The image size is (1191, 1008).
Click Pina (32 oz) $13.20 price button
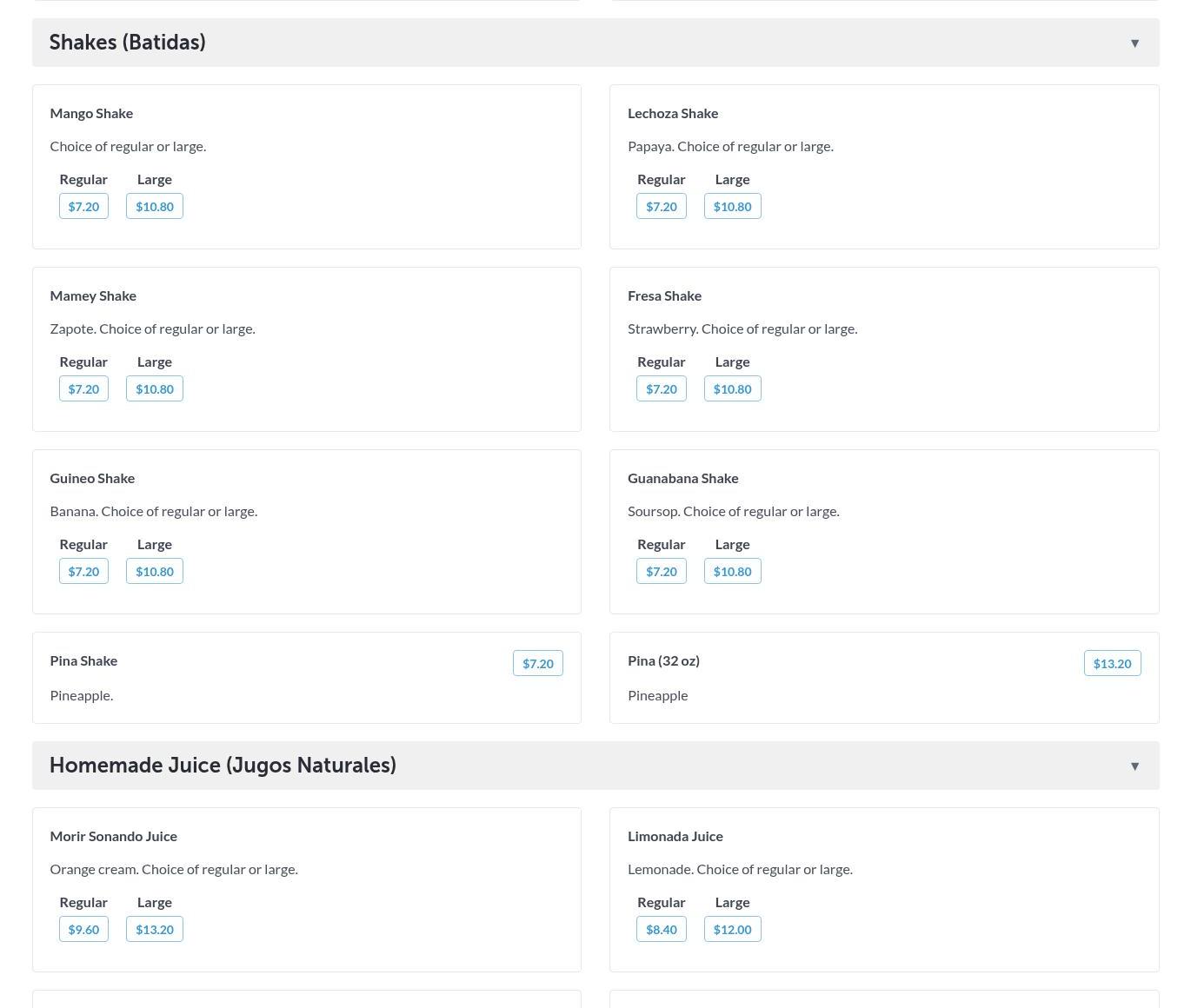(x=1112, y=664)
